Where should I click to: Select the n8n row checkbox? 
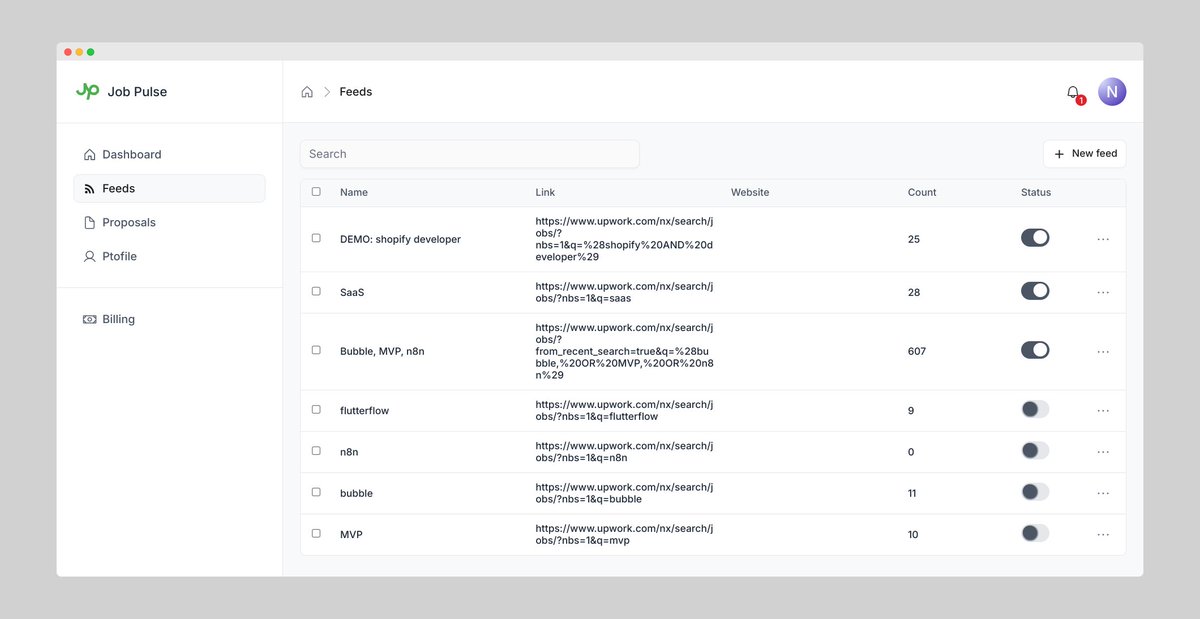[x=316, y=451]
